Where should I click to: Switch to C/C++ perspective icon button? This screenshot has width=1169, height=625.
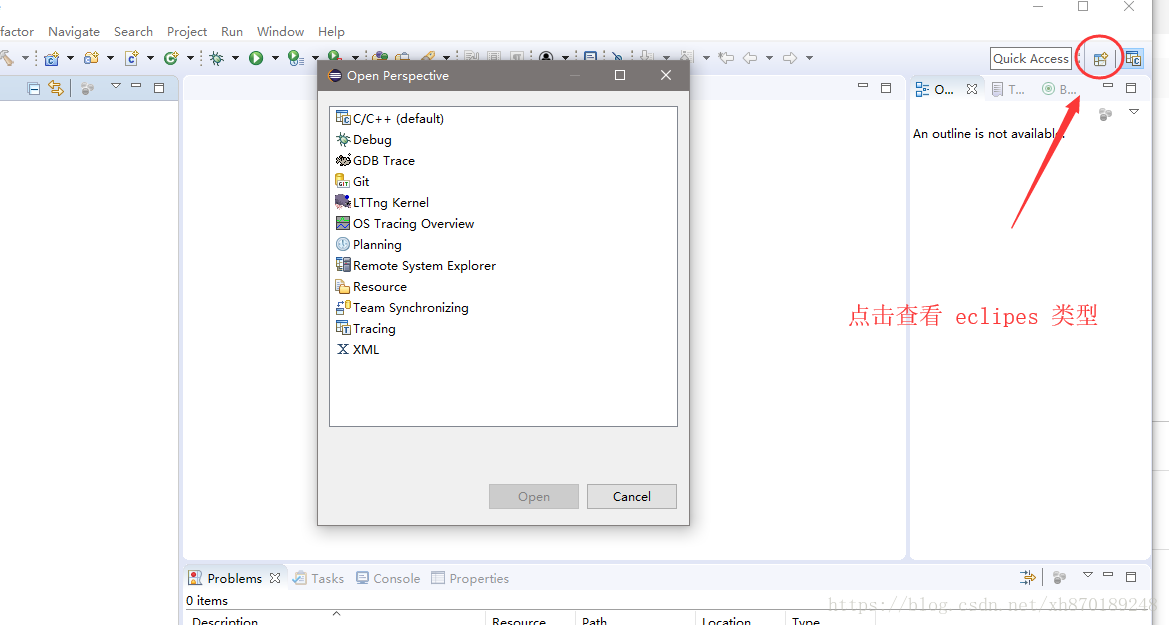click(1133, 59)
